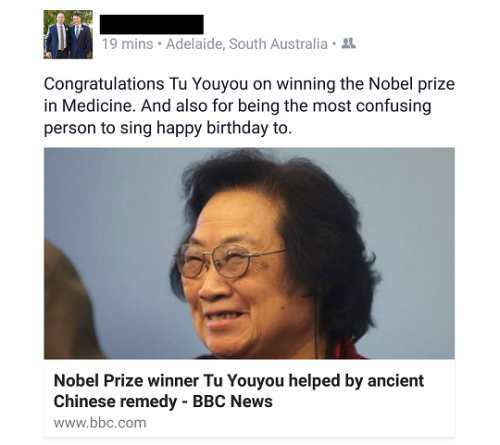This screenshot has width=500, height=445.
Task: Open the Adelaide, South Australia location link
Action: pyautogui.click(x=247, y=44)
